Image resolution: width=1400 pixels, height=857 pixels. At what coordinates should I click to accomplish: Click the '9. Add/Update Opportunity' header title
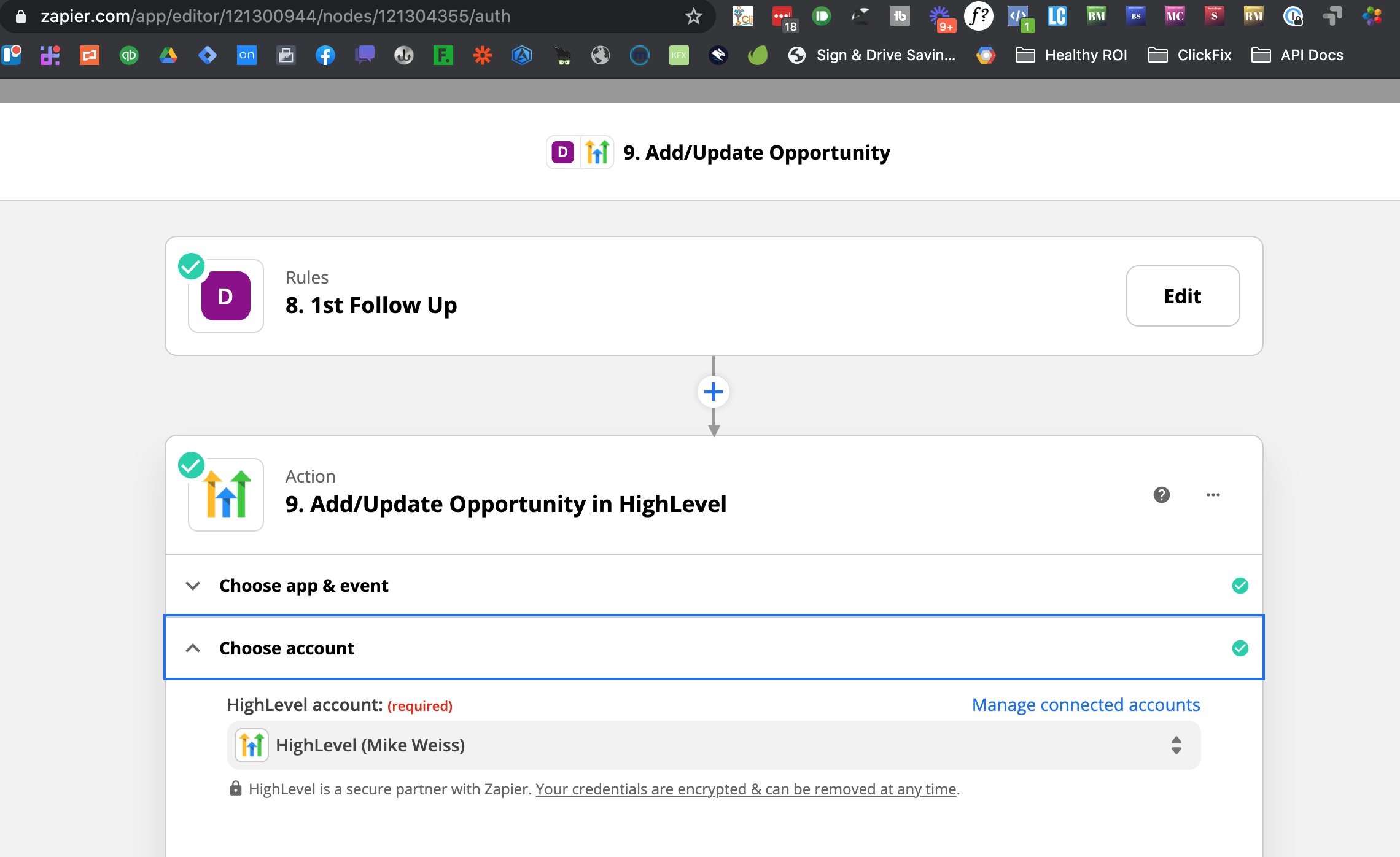point(756,152)
